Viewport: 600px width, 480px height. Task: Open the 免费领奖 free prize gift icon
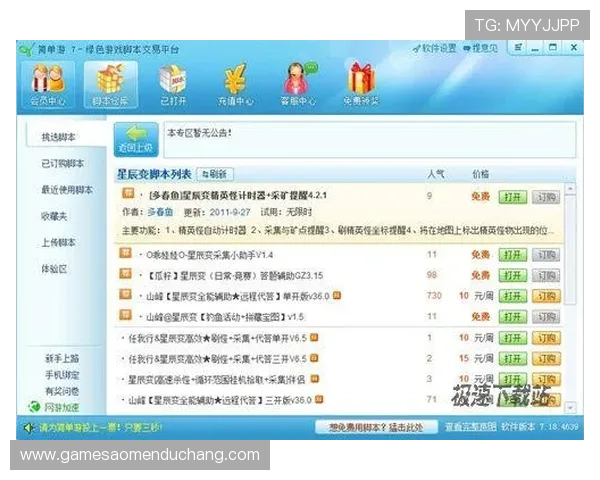click(361, 85)
